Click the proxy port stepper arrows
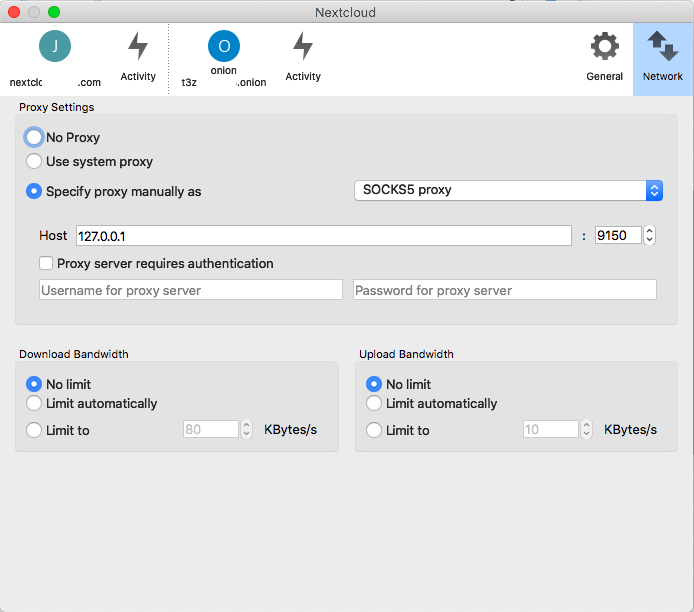The width and height of the screenshot is (694, 612). 649,235
